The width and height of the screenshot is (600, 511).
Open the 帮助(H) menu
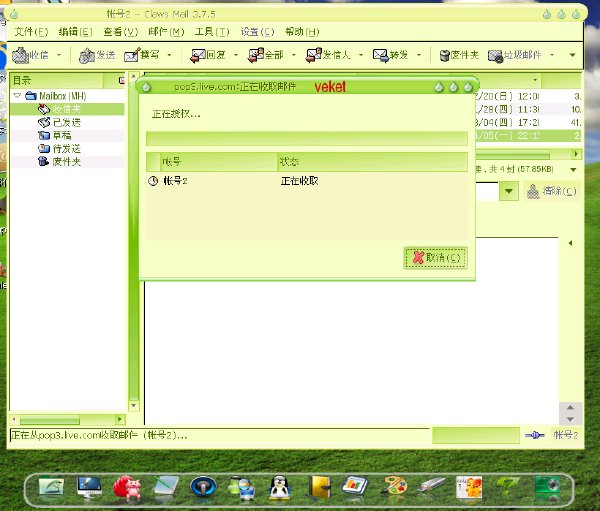(302, 32)
